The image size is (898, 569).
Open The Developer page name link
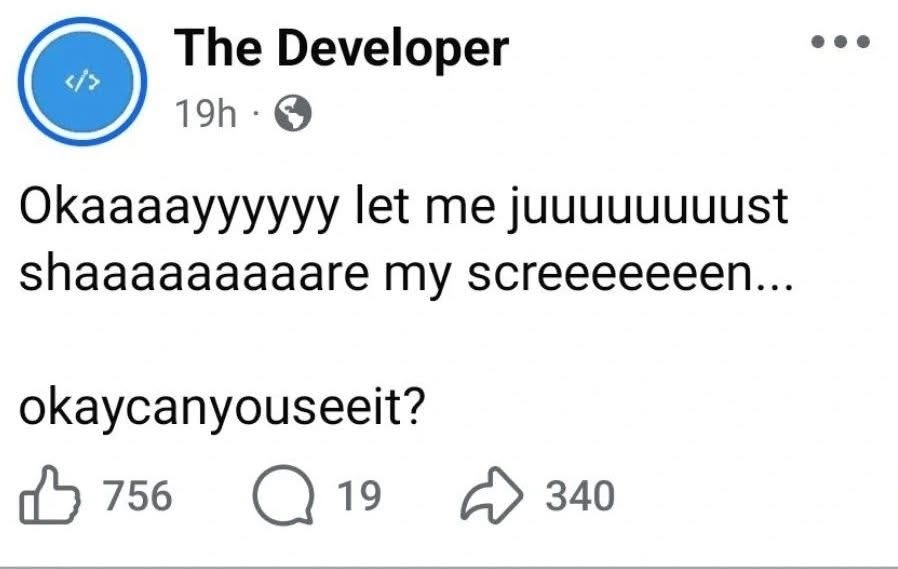point(341,50)
